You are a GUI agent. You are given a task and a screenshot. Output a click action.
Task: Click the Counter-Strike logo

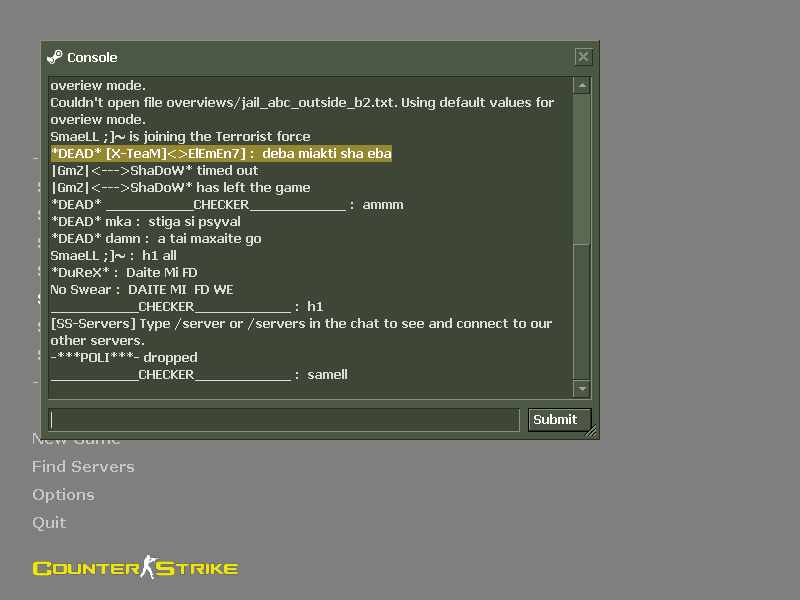tap(135, 567)
